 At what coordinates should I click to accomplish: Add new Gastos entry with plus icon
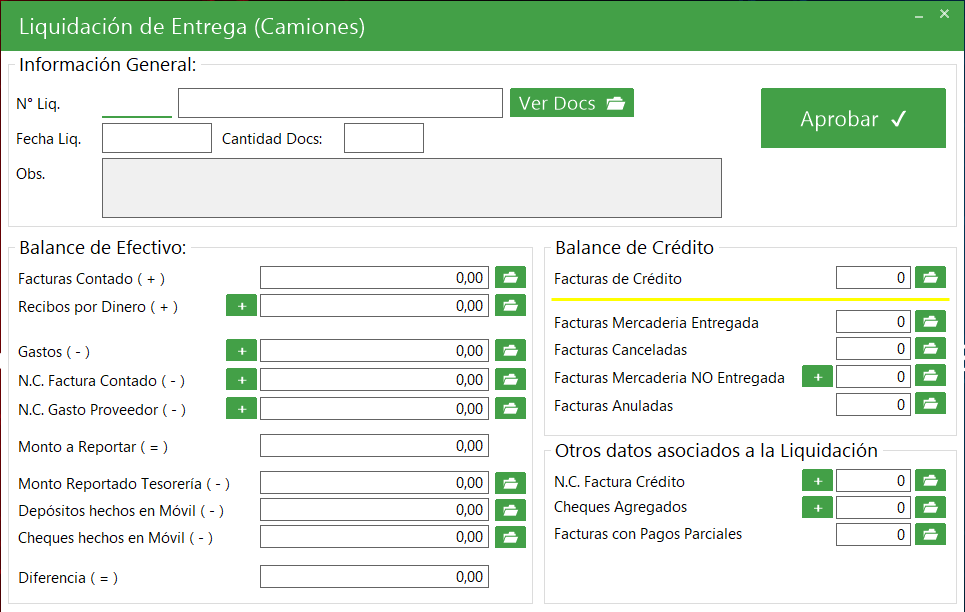241,351
